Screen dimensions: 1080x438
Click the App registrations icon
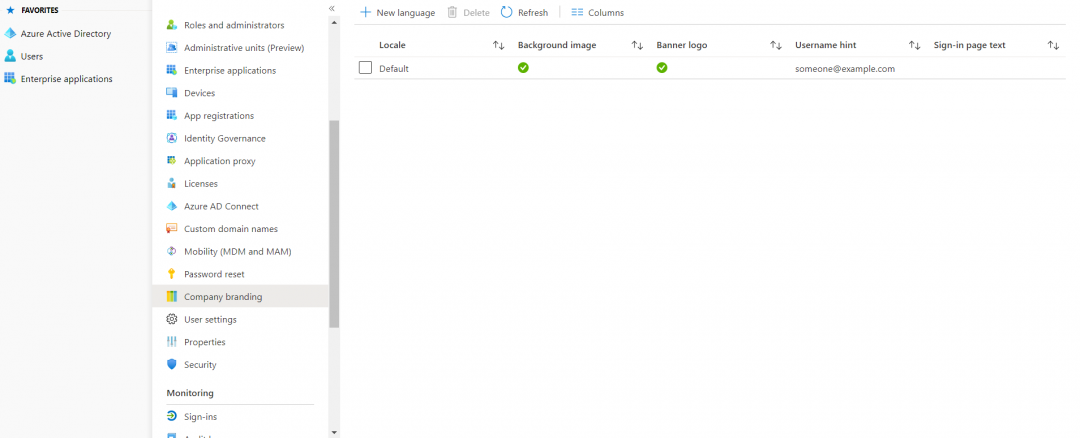coord(172,116)
